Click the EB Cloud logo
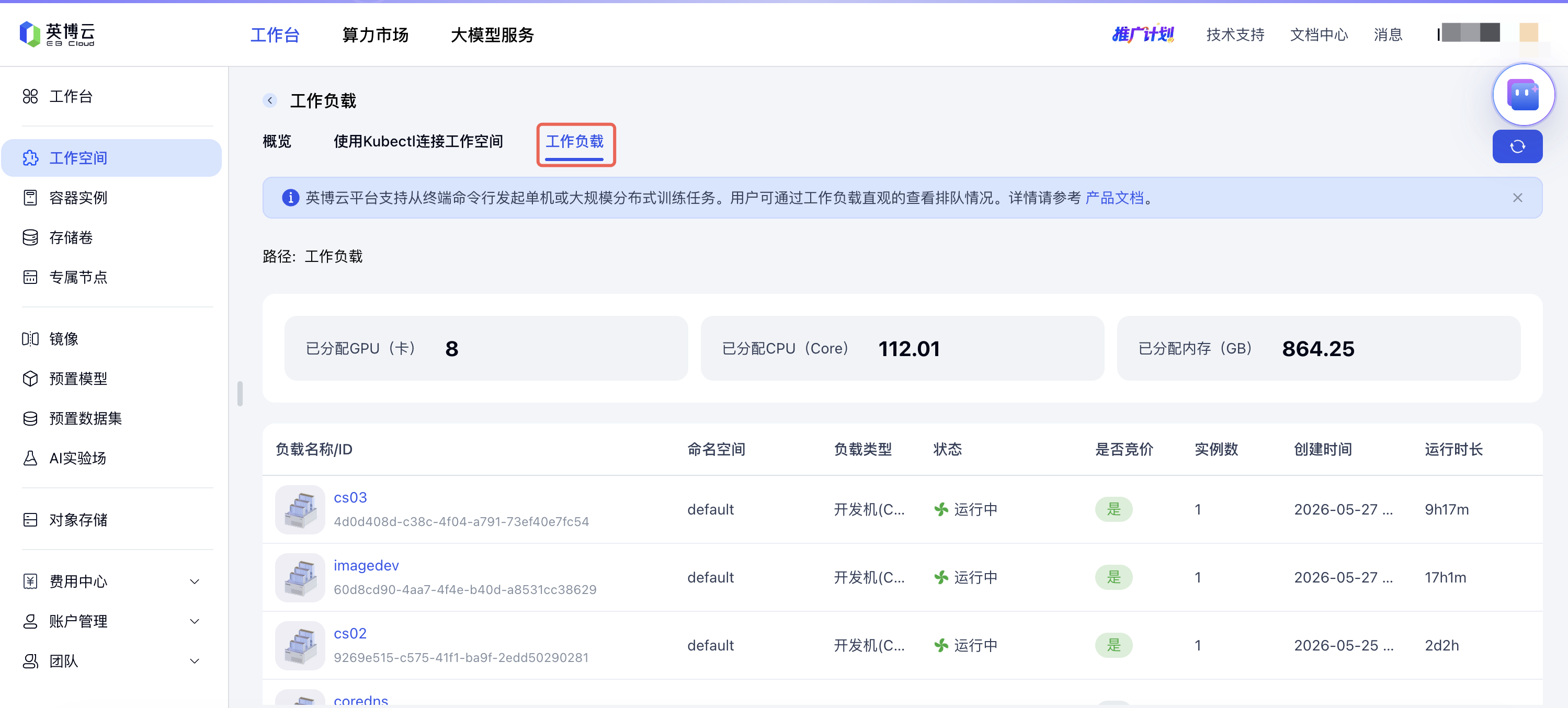1568x708 pixels. tap(57, 34)
